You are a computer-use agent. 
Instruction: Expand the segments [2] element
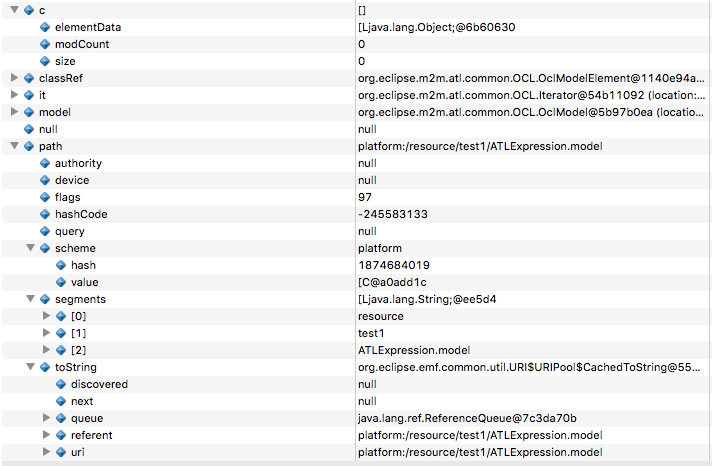click(x=46, y=350)
